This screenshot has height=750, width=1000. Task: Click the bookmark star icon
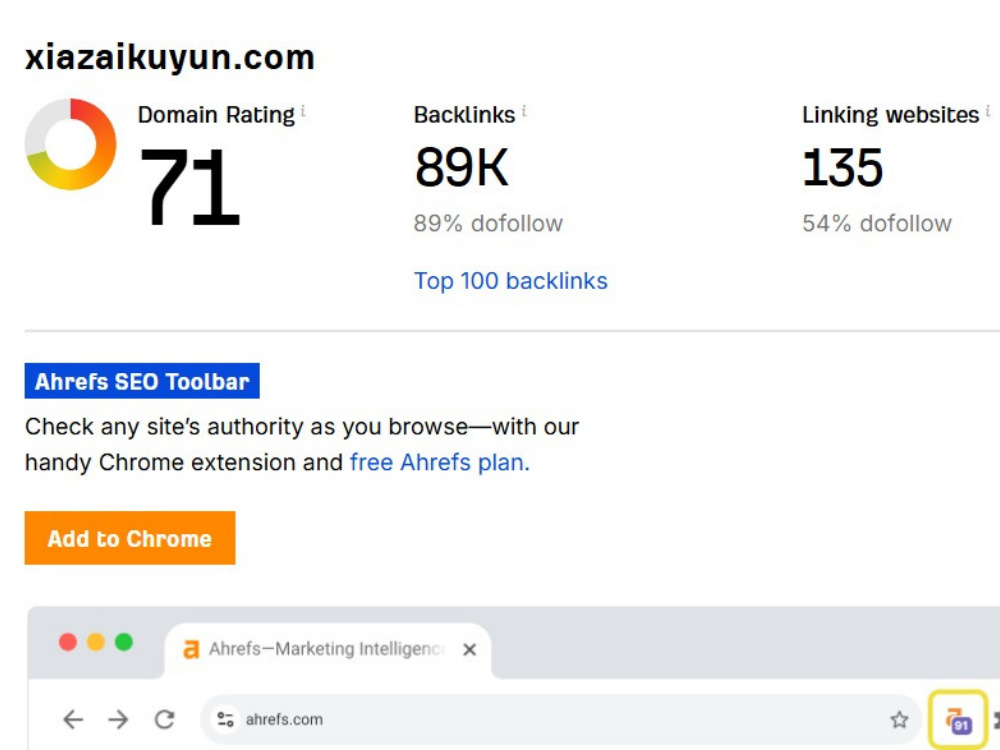coord(899,719)
